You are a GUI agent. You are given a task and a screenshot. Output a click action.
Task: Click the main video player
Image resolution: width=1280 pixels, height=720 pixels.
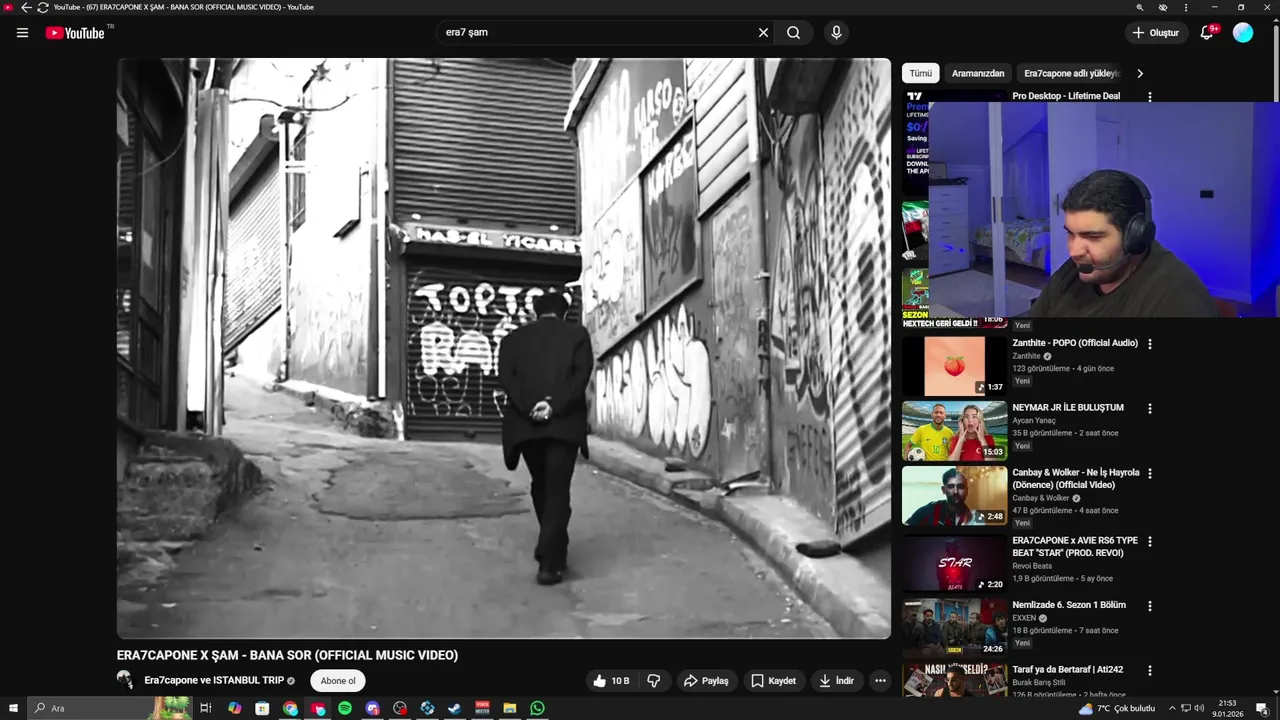point(504,348)
